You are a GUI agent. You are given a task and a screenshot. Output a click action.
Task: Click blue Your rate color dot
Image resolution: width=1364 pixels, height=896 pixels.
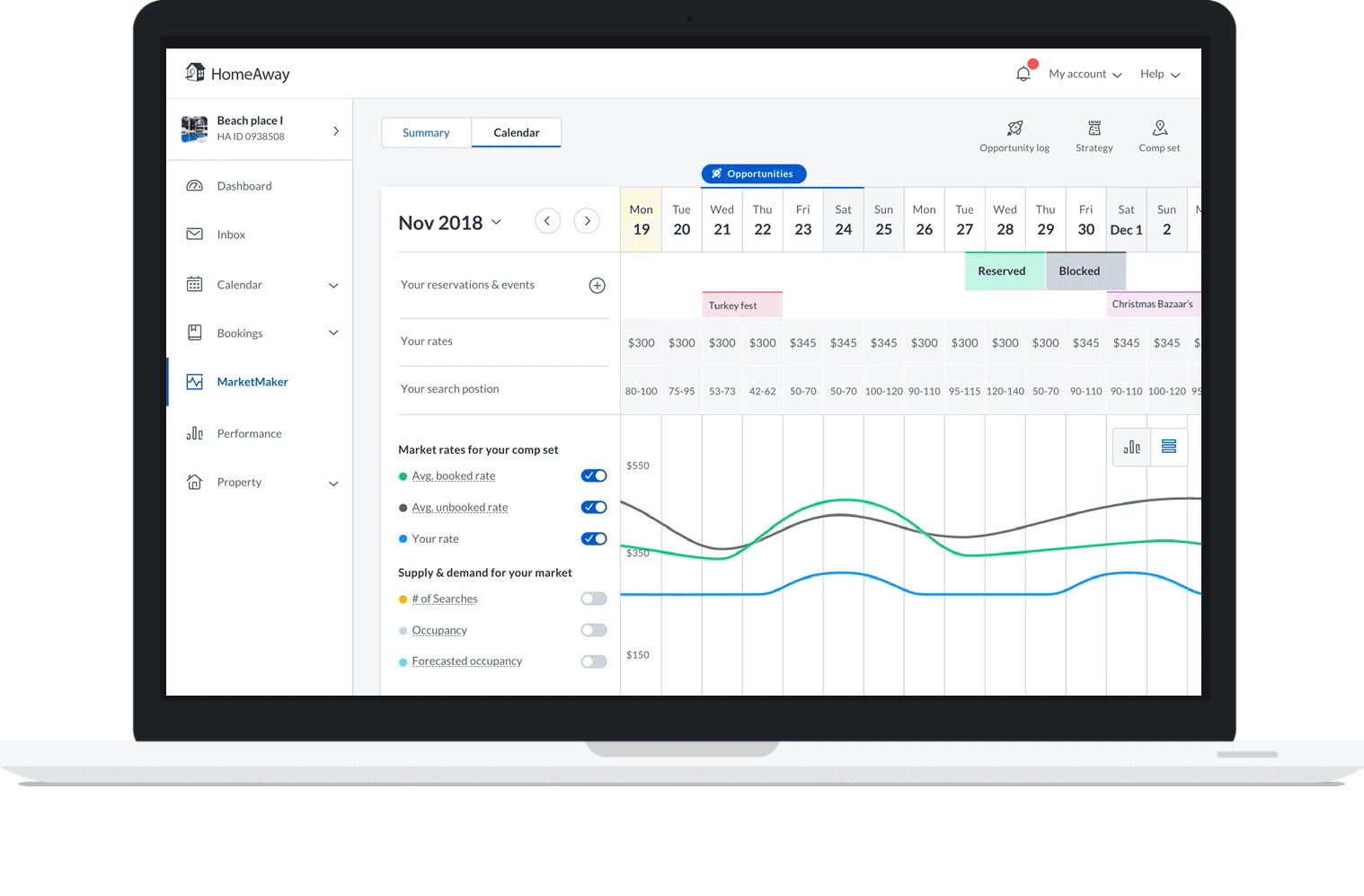(403, 539)
